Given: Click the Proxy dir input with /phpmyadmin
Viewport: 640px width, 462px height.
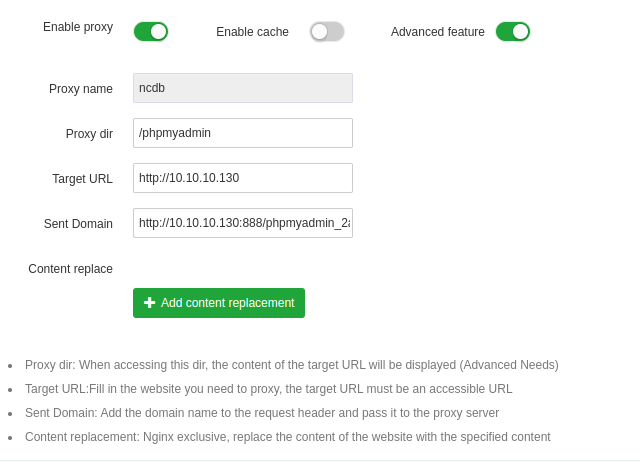Looking at the screenshot, I should 243,133.
